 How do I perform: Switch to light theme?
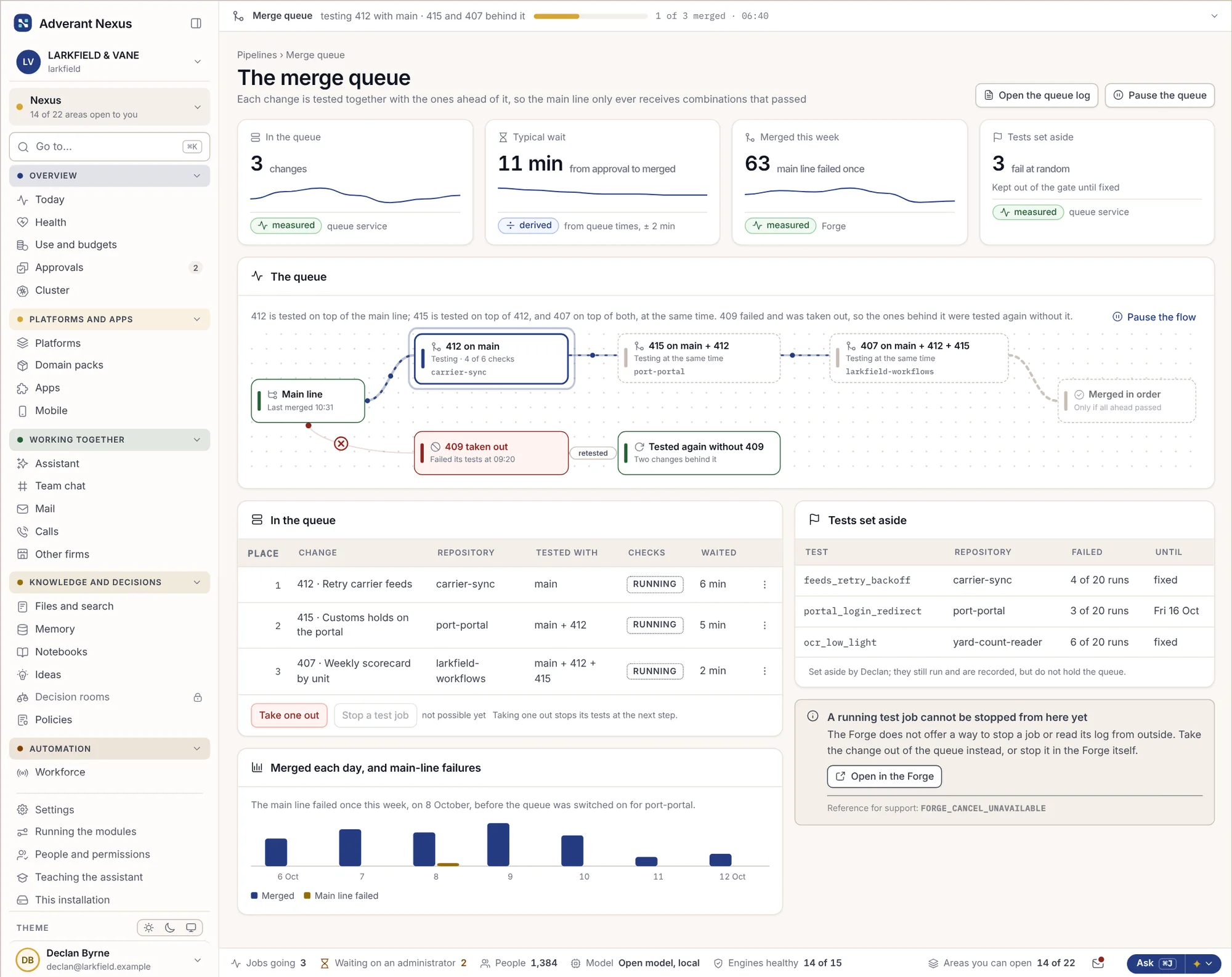[x=148, y=928]
